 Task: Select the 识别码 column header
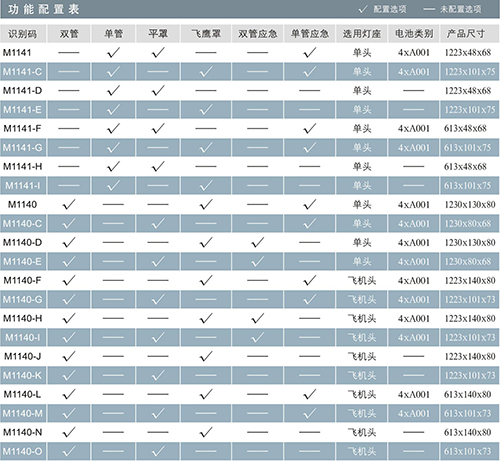pyautogui.click(x=23, y=34)
